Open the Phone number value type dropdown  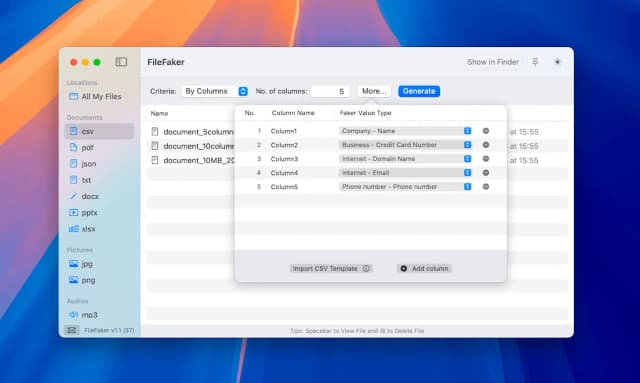pos(405,187)
